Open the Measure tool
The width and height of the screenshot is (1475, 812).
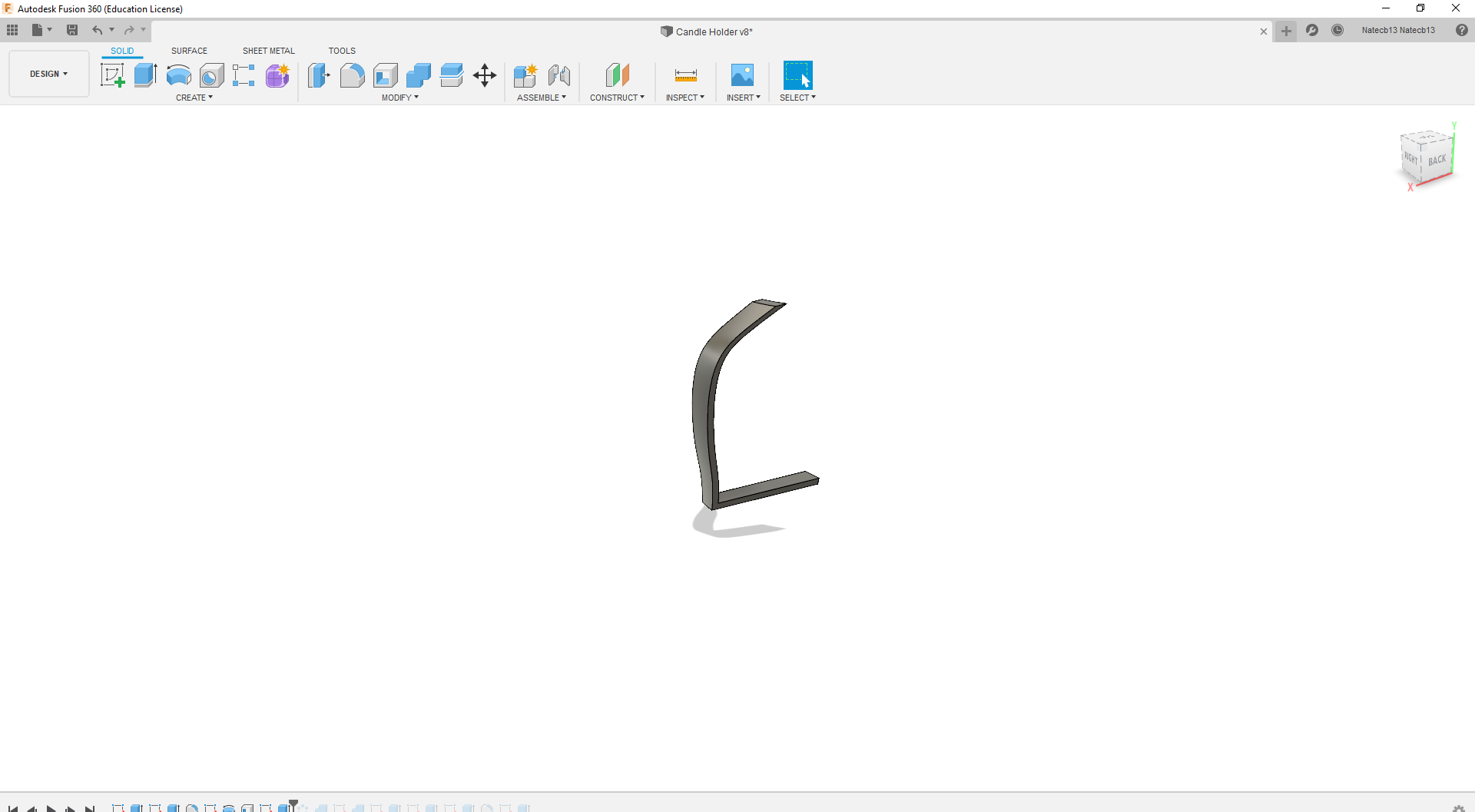click(685, 75)
